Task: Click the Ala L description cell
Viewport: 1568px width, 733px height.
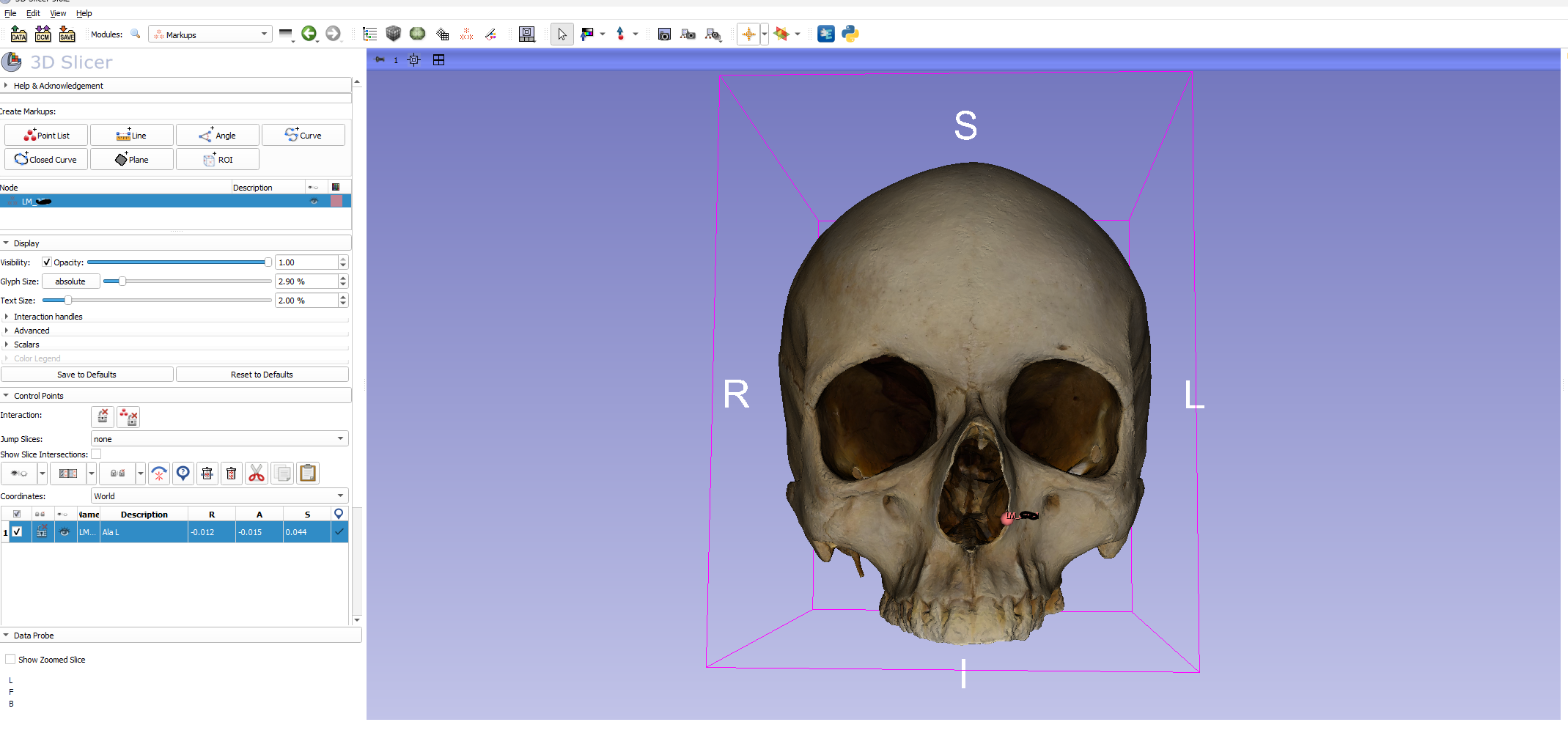Action: [x=144, y=532]
